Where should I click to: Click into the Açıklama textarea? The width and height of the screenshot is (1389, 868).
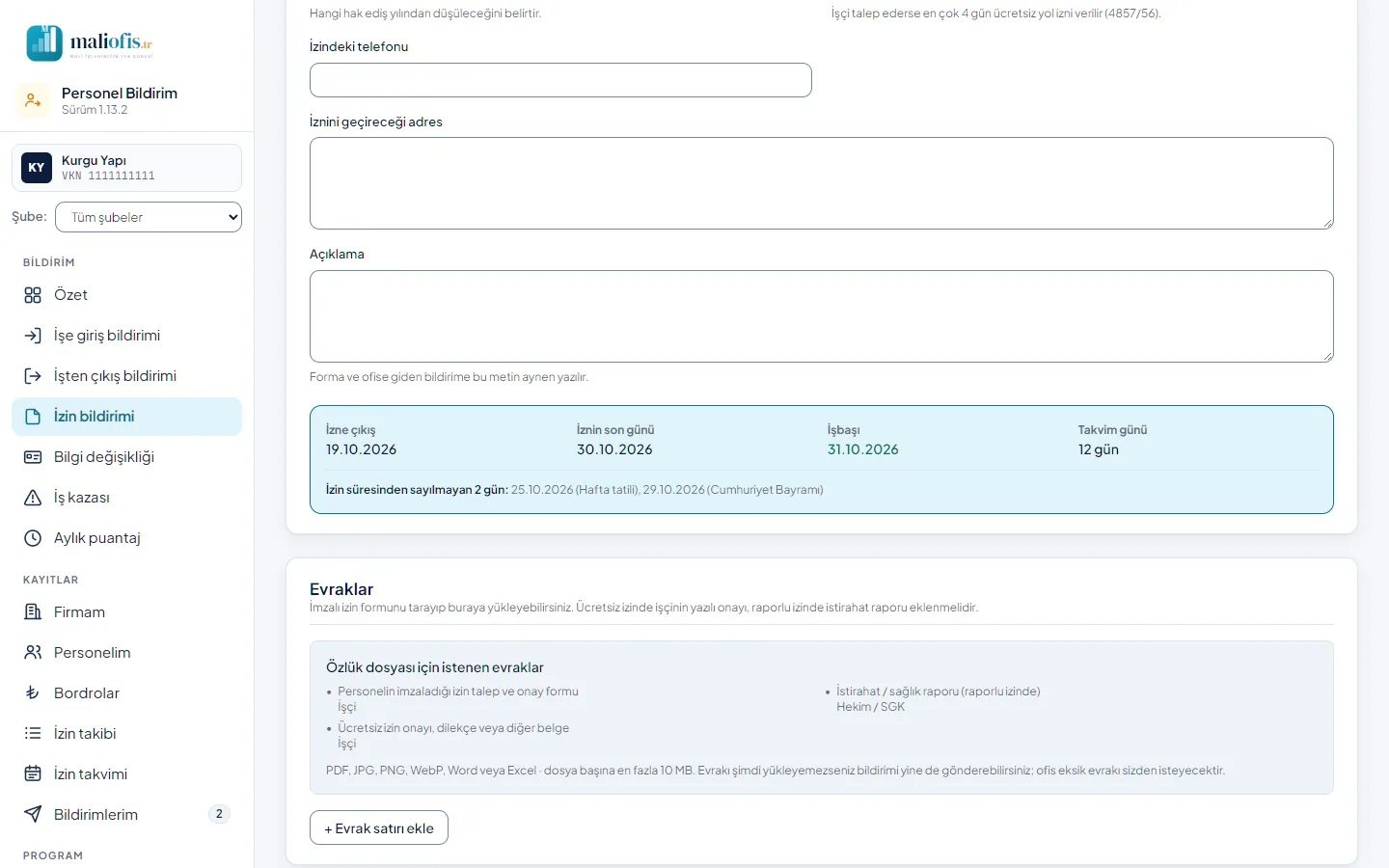click(x=822, y=316)
